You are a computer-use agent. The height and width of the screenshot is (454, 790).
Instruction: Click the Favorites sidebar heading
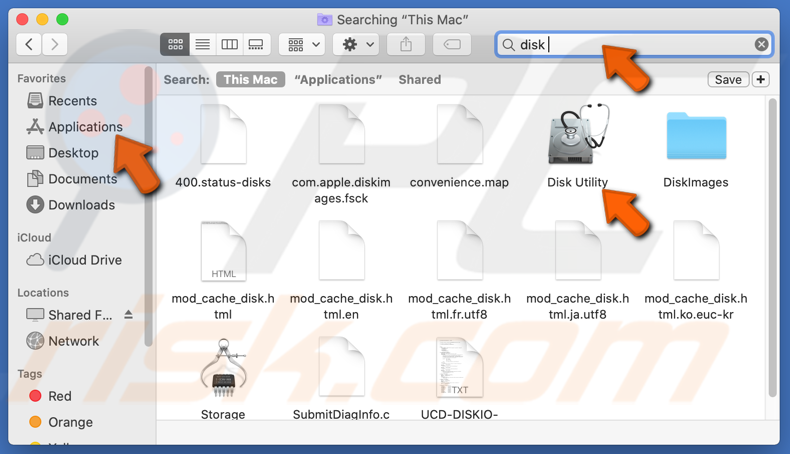coord(41,79)
